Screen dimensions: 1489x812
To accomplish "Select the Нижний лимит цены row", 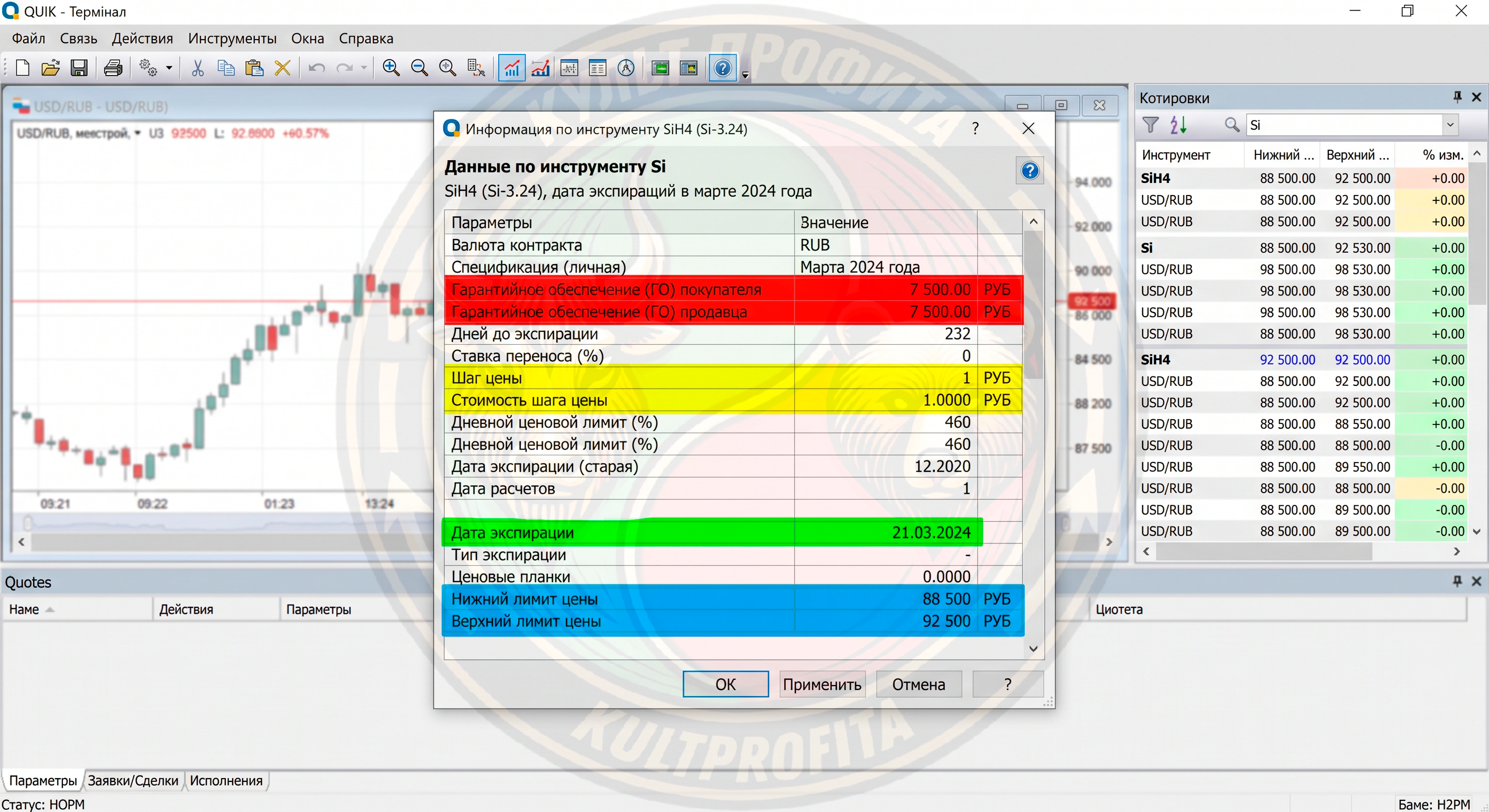I will 733,599.
